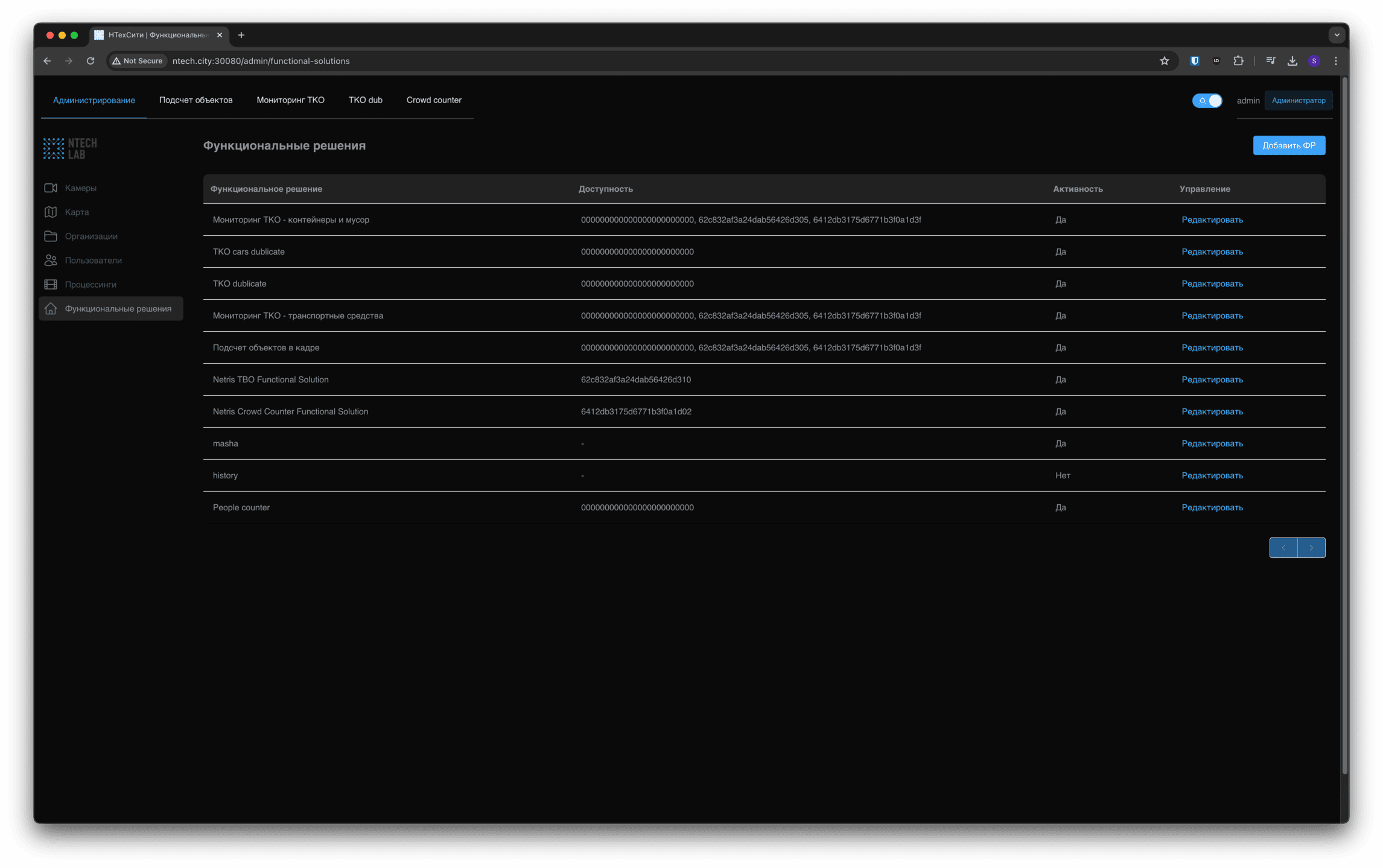Click the Users (Пользователи) sidebar icon

click(51, 261)
